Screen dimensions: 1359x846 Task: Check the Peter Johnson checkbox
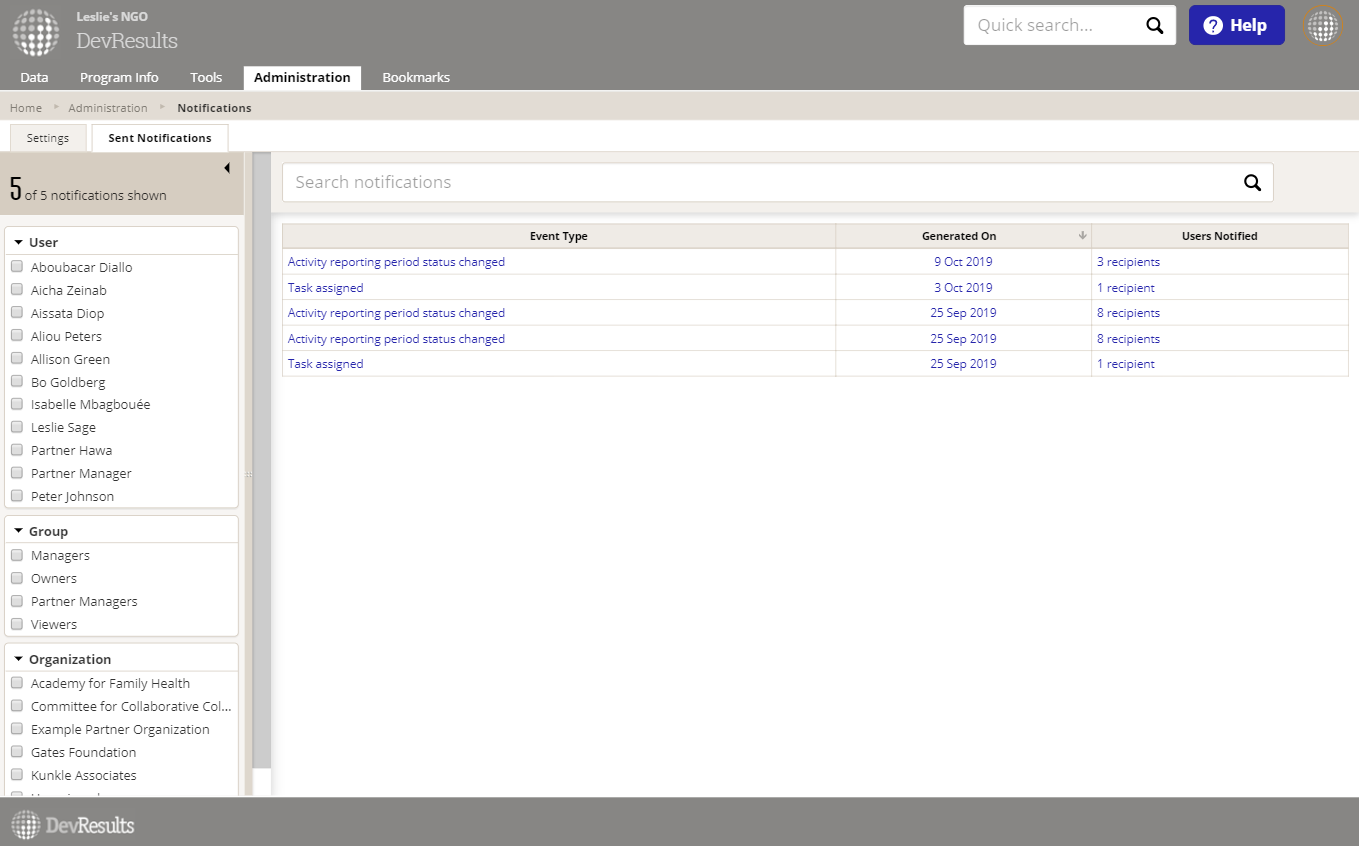pos(17,496)
